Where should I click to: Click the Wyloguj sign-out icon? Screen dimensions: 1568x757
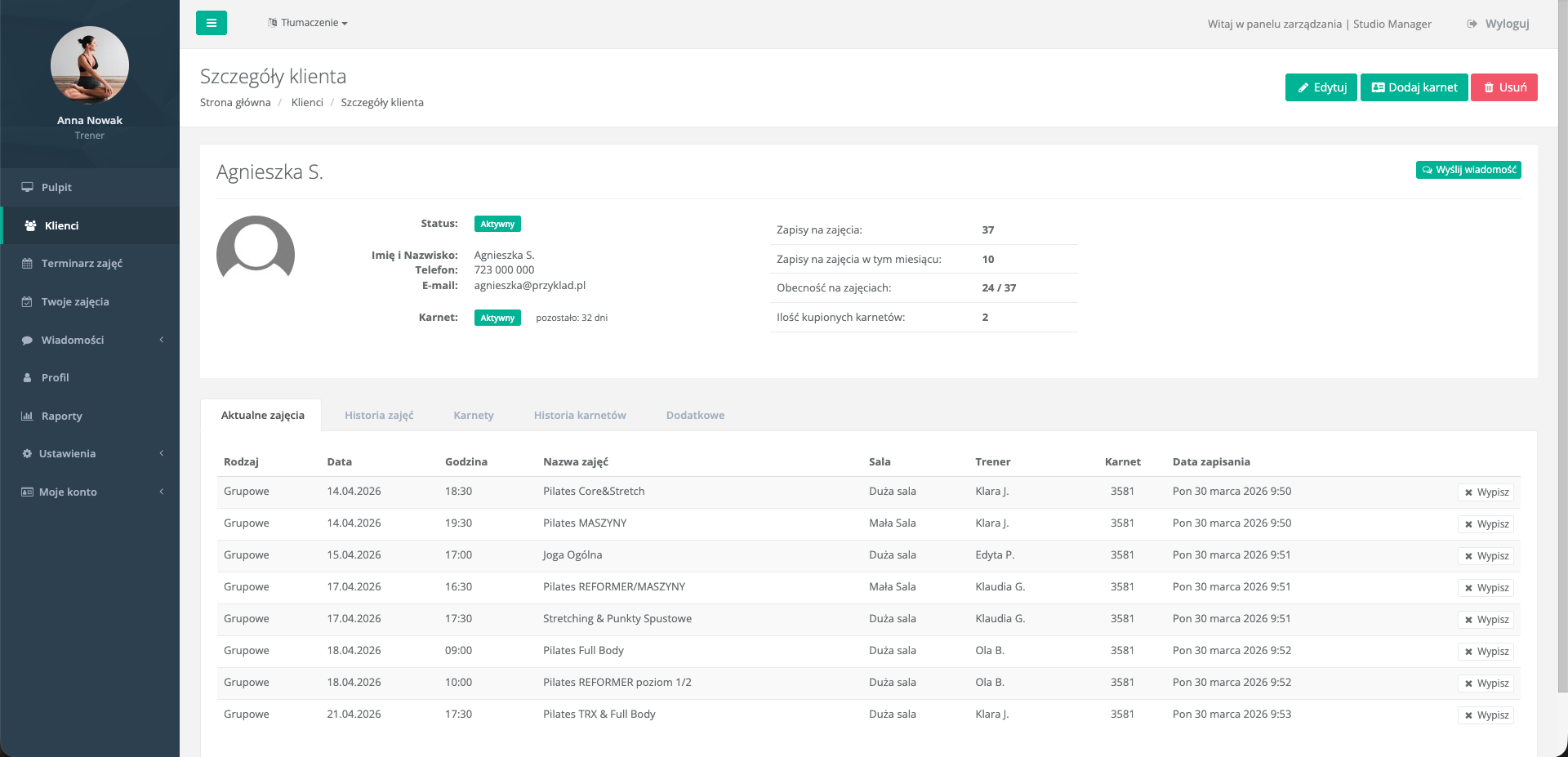pyautogui.click(x=1472, y=24)
